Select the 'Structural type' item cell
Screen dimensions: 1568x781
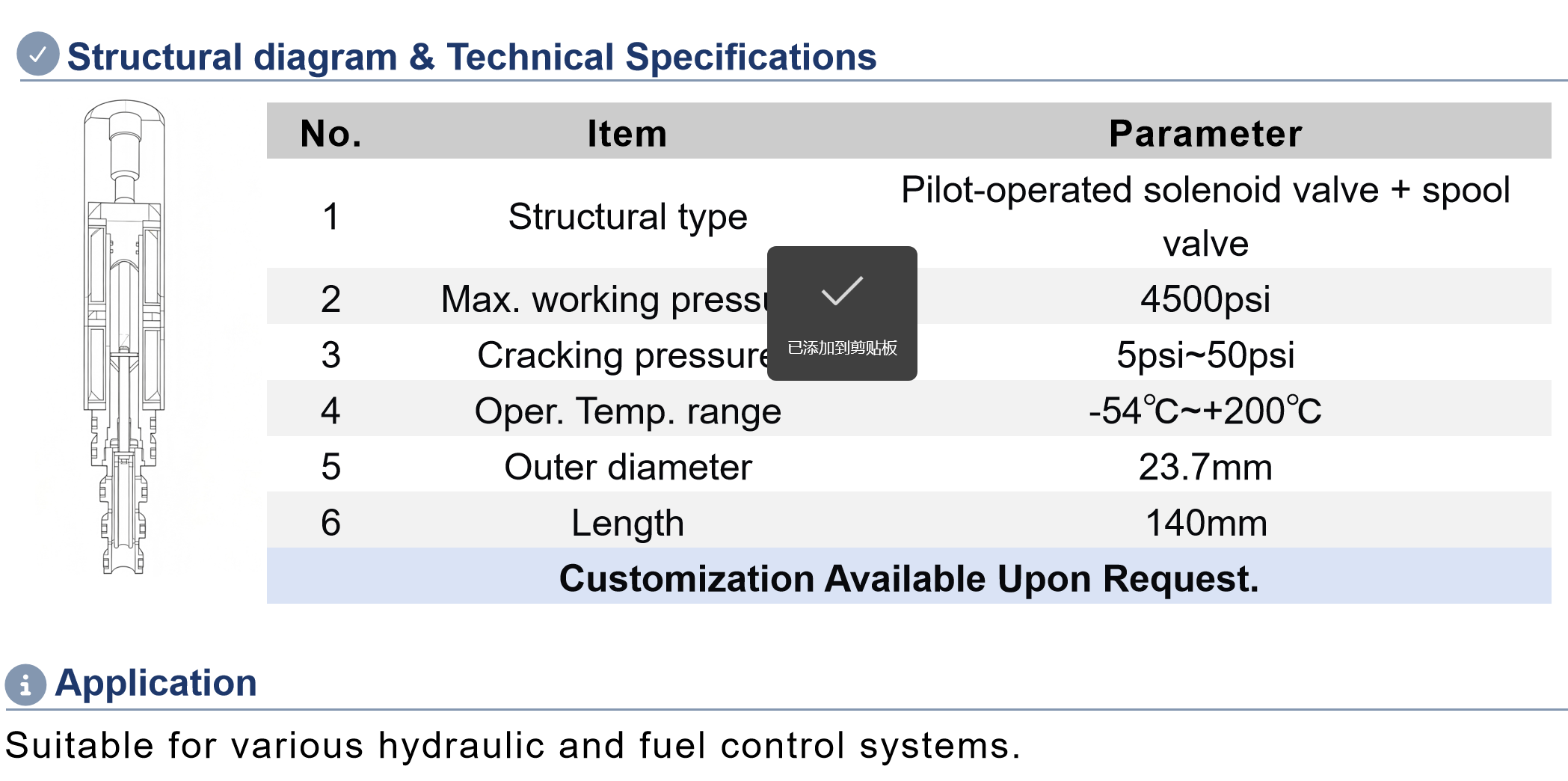tap(627, 217)
